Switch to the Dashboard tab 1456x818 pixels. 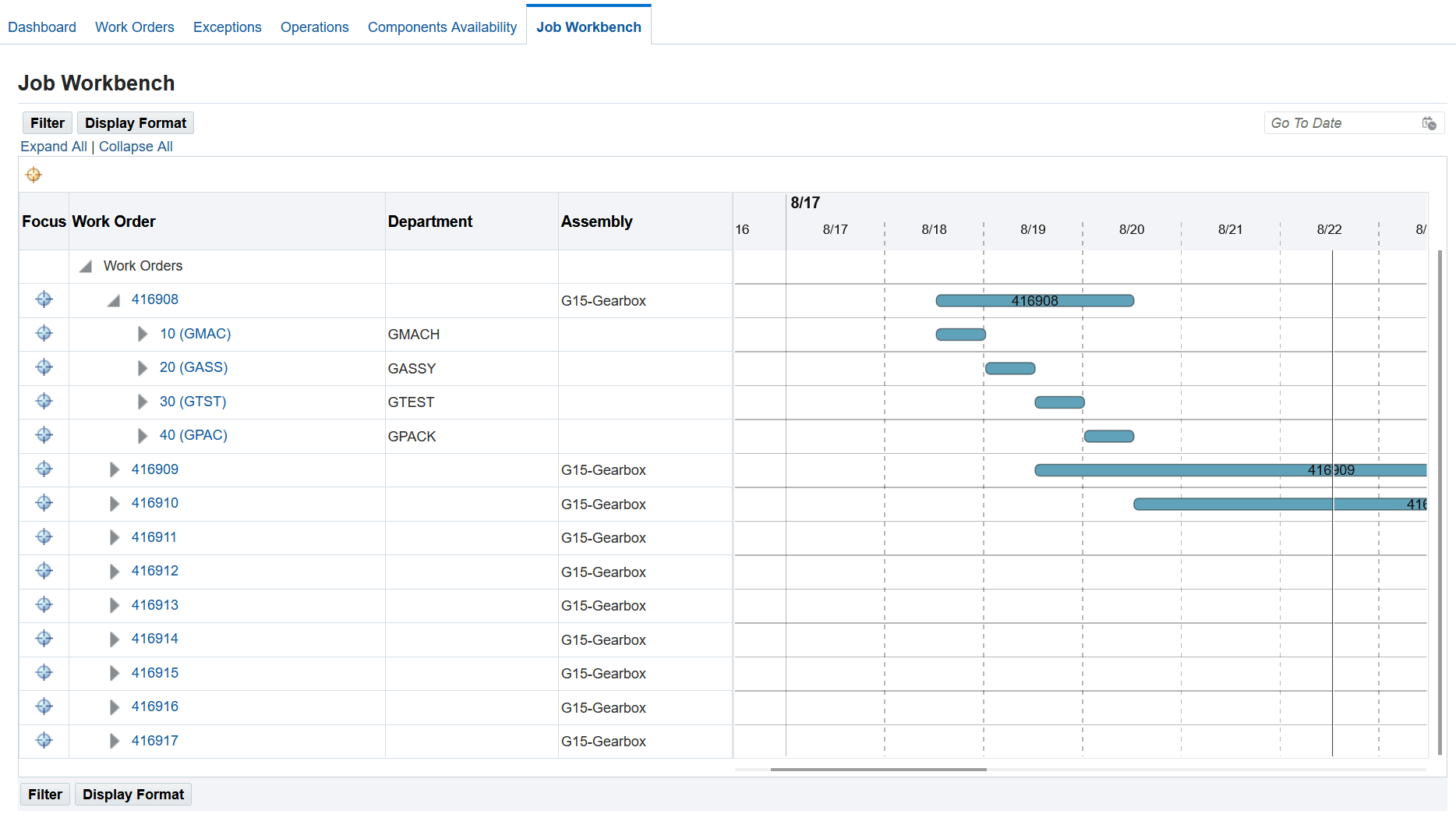pyautogui.click(x=42, y=27)
